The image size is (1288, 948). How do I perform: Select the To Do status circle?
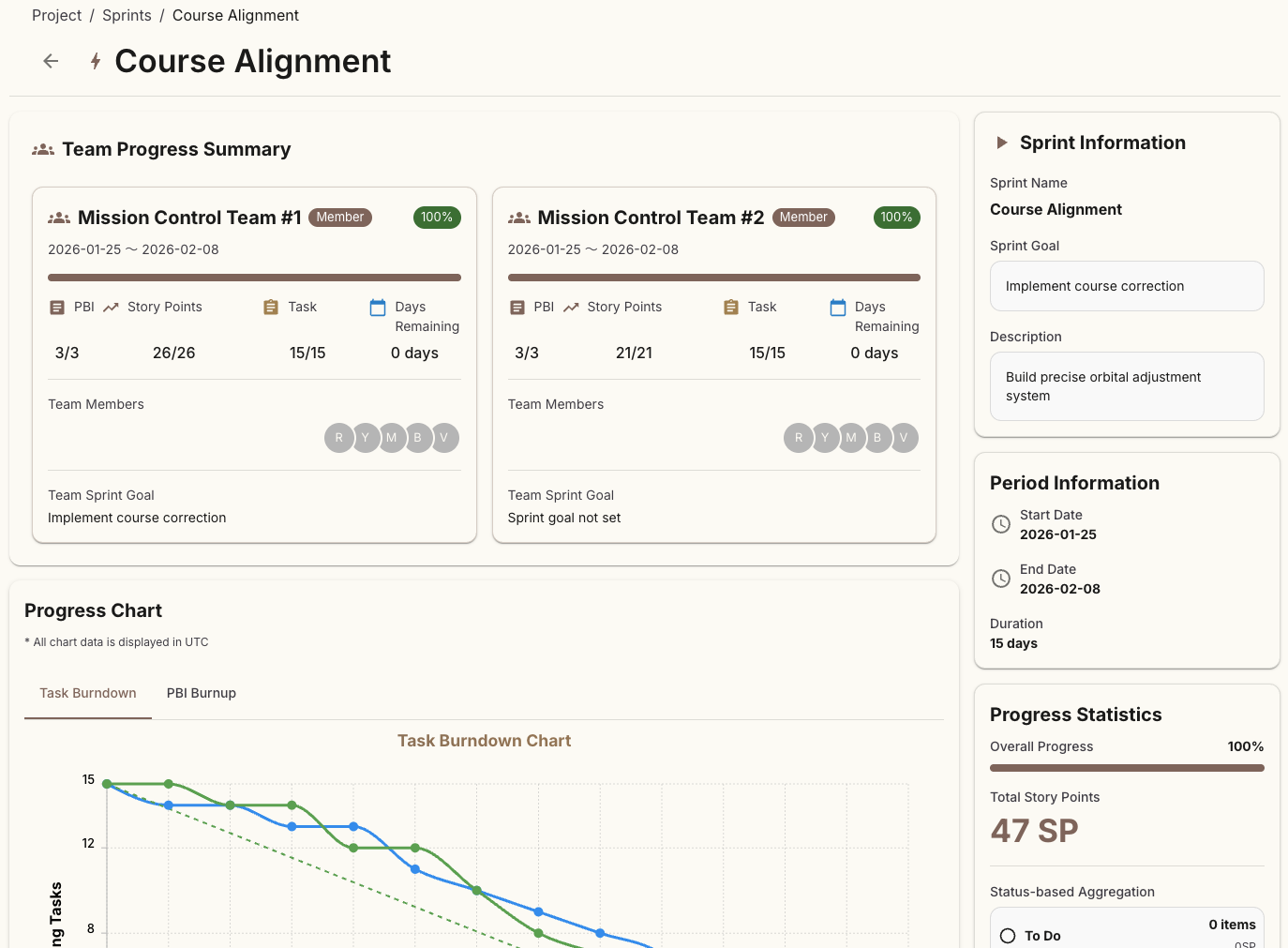pos(1008,935)
